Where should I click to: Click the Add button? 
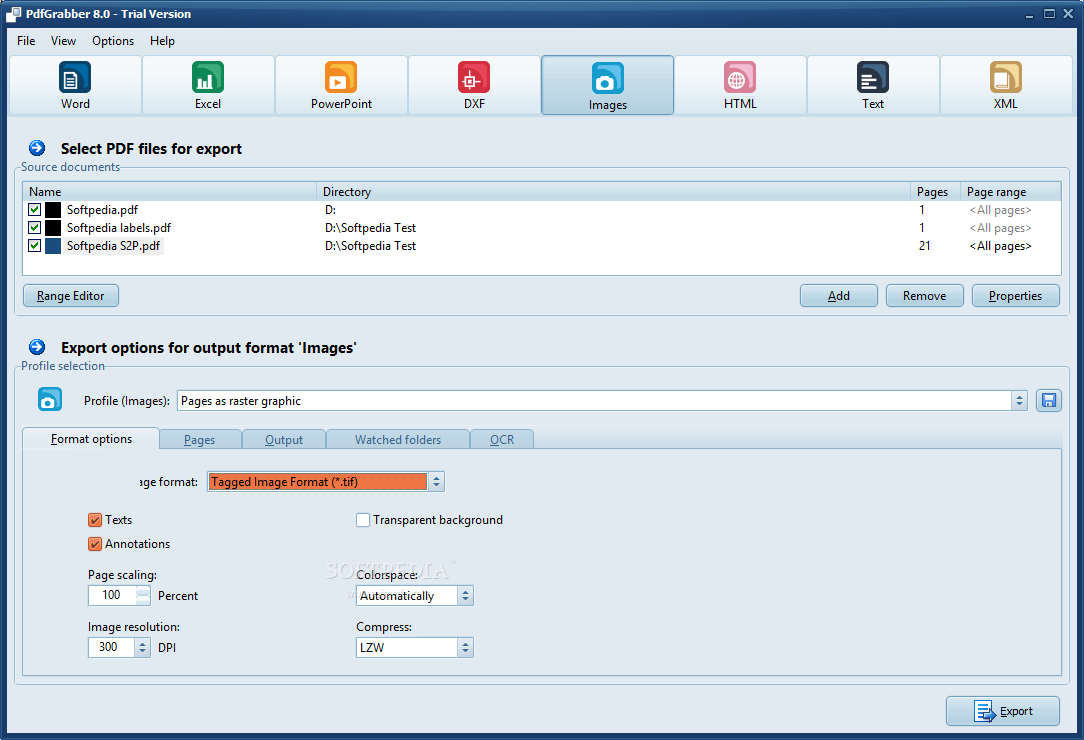839,296
